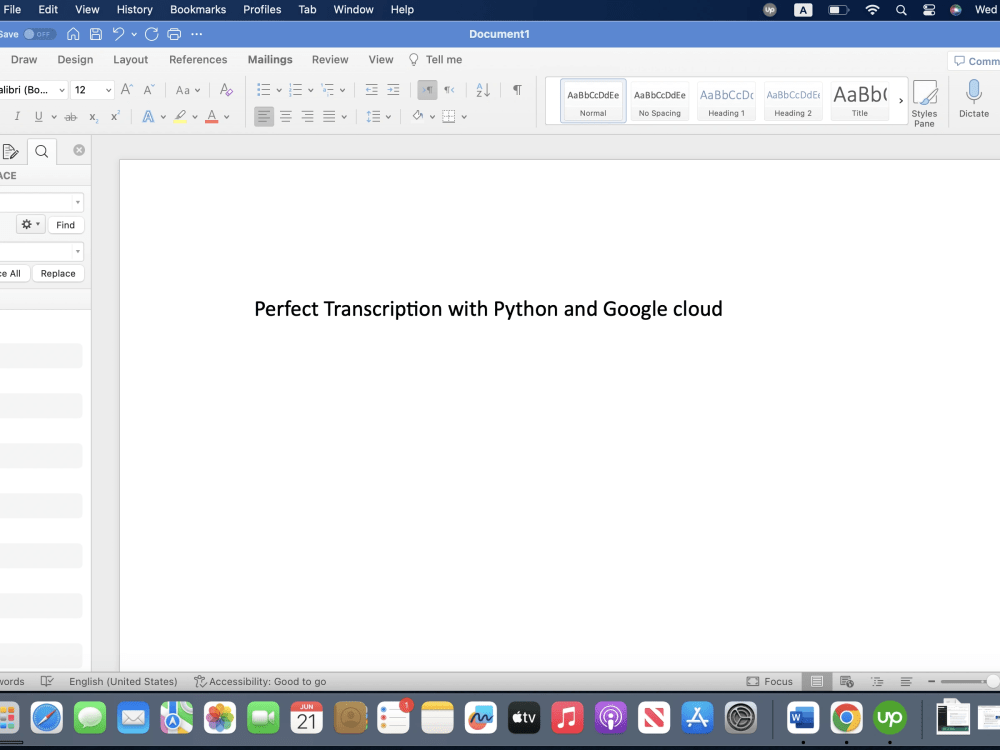Open the Layout ribbon tab

click(131, 60)
